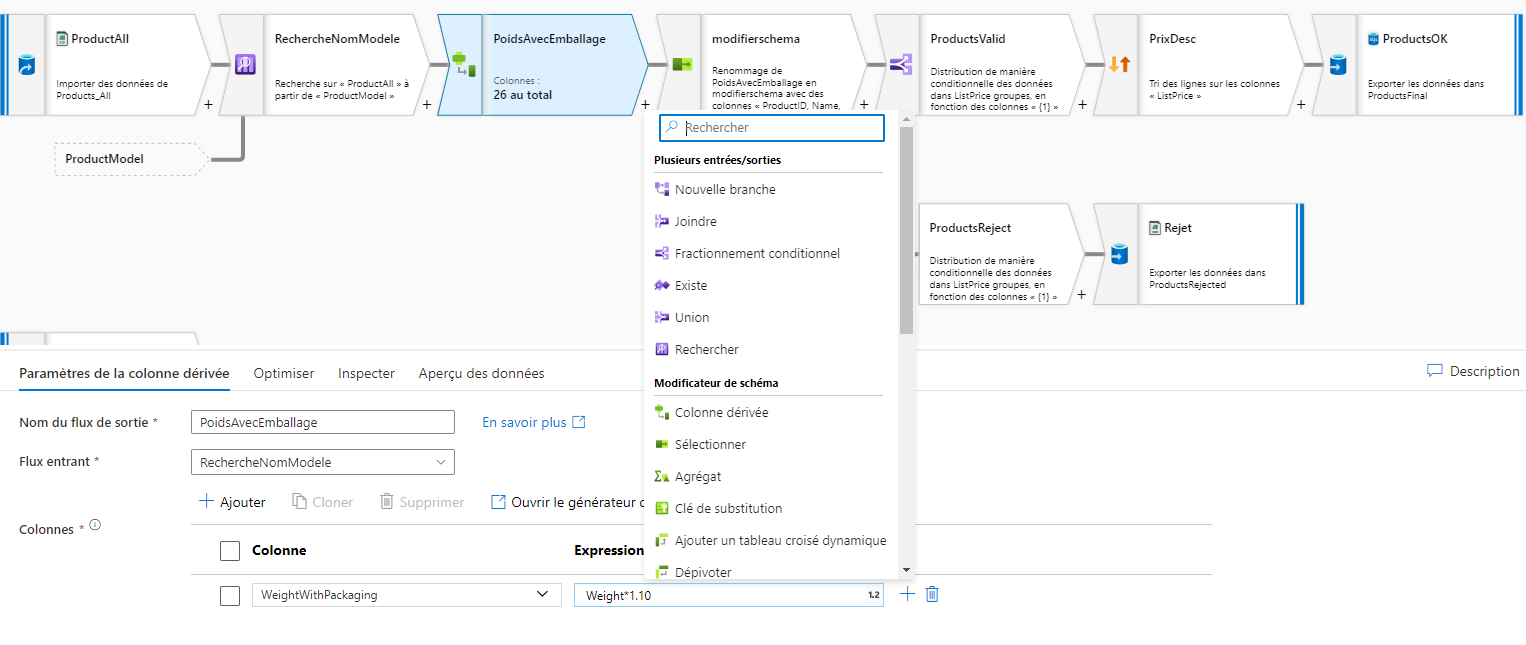Click the sink icon before the Rejet node
This screenshot has height=645, width=1526.
tap(1116, 252)
